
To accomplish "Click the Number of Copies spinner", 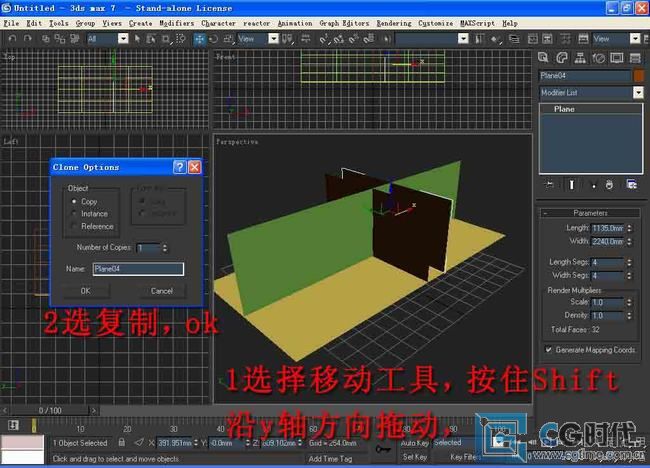I will click(x=165, y=248).
